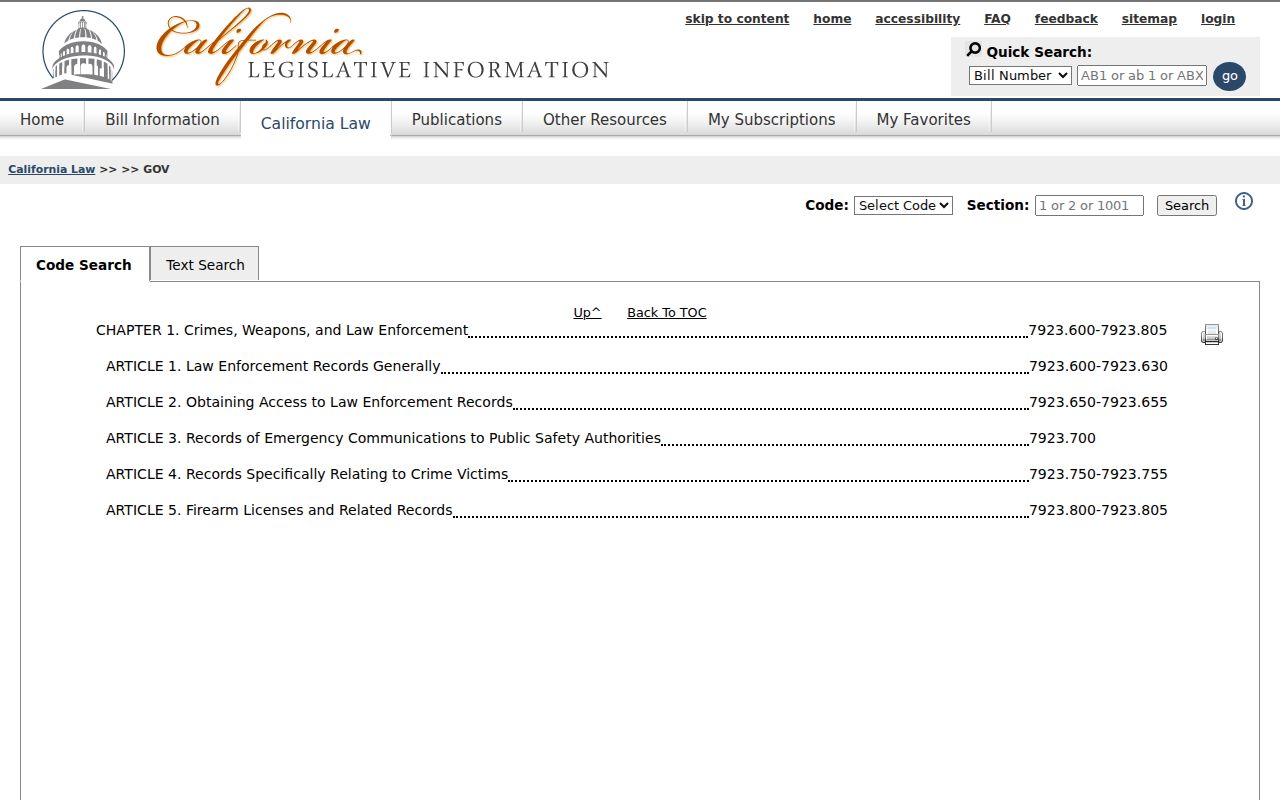Open Chapter 1 Crimes, Weapons, and Law Enforcement

(x=282, y=330)
